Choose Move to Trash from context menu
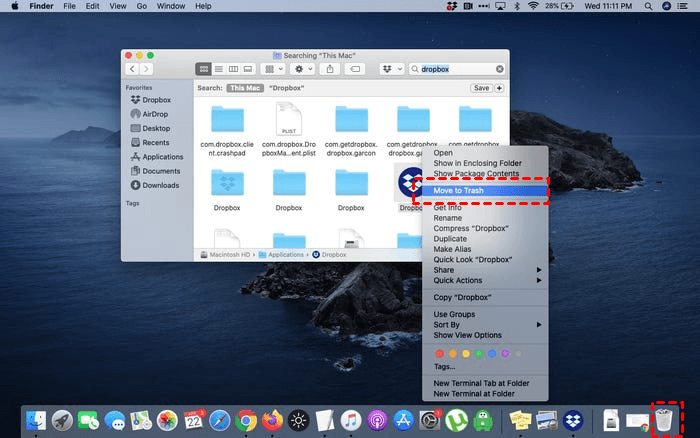Screen dimensions: 700x438 [x=484, y=190]
